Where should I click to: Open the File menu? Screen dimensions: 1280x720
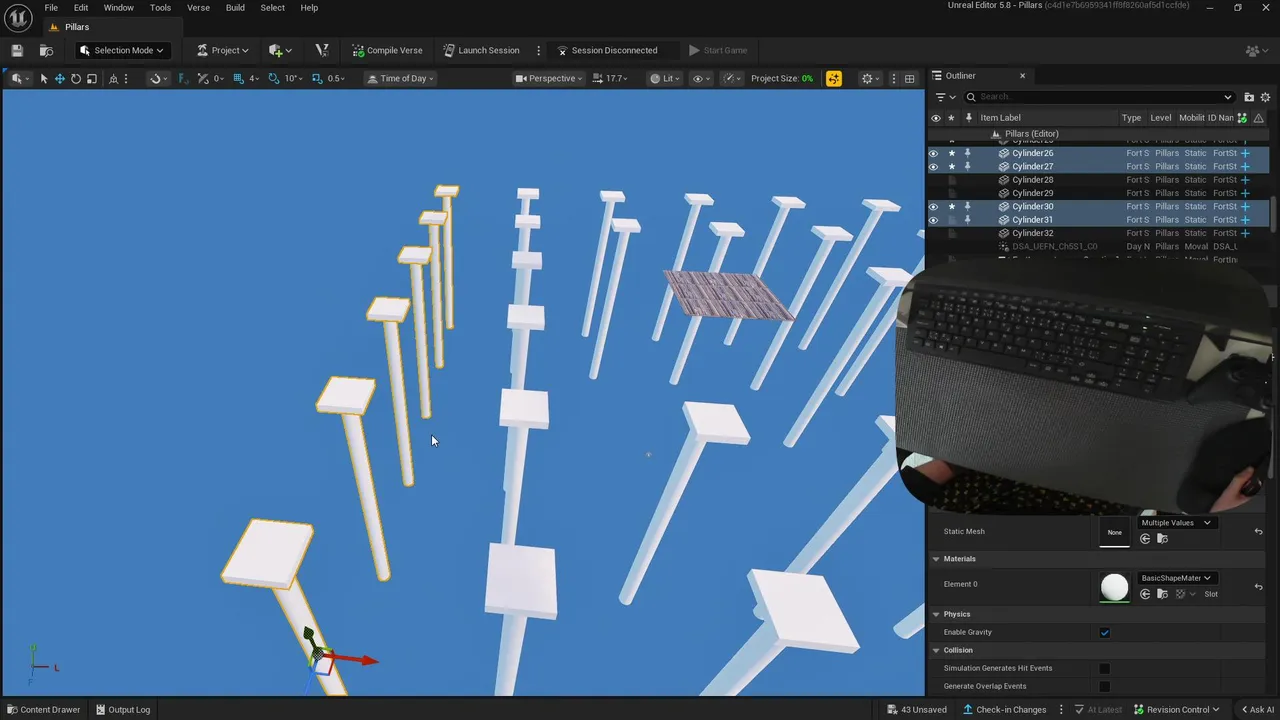pyautogui.click(x=51, y=8)
